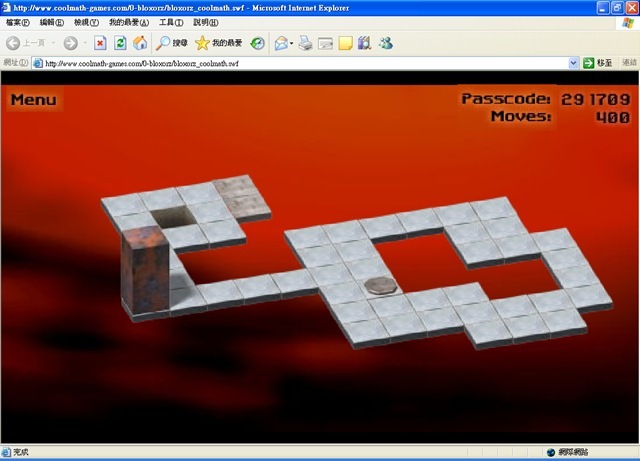This screenshot has width=640, height=461.
Task: Click the Back arrow button in toolbar
Action: [x=13, y=43]
